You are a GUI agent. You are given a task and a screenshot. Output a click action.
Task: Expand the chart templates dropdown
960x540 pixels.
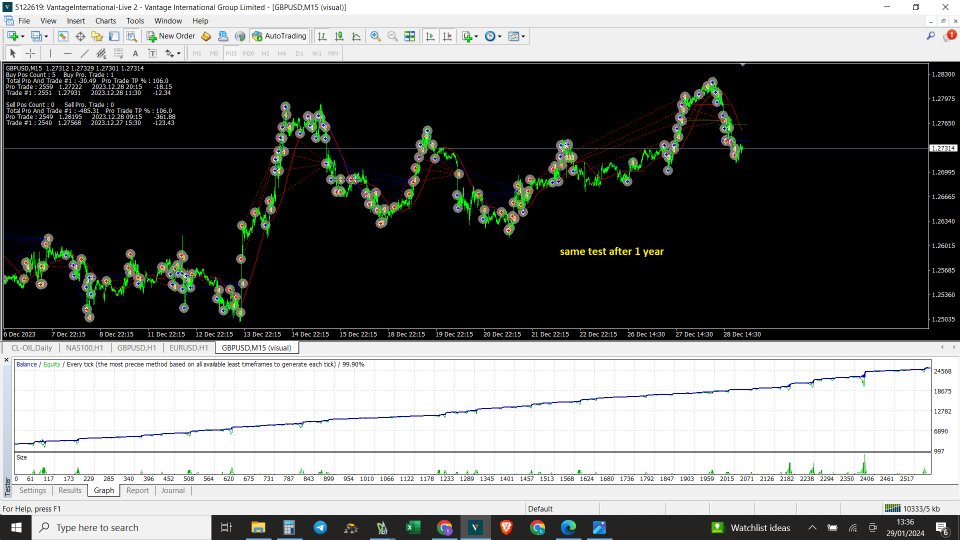click(x=524, y=36)
